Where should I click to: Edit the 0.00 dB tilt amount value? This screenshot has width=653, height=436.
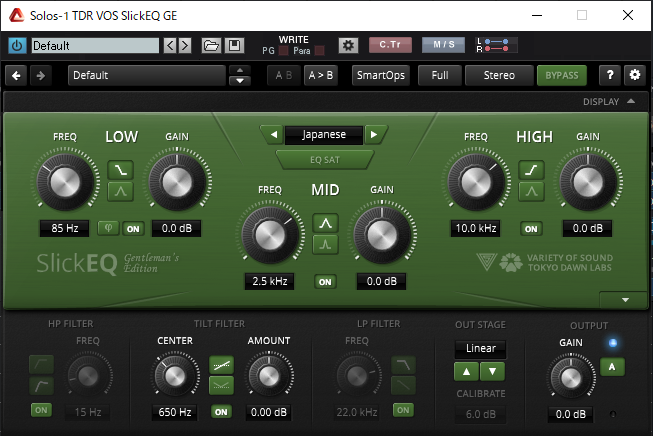pyautogui.click(x=269, y=412)
